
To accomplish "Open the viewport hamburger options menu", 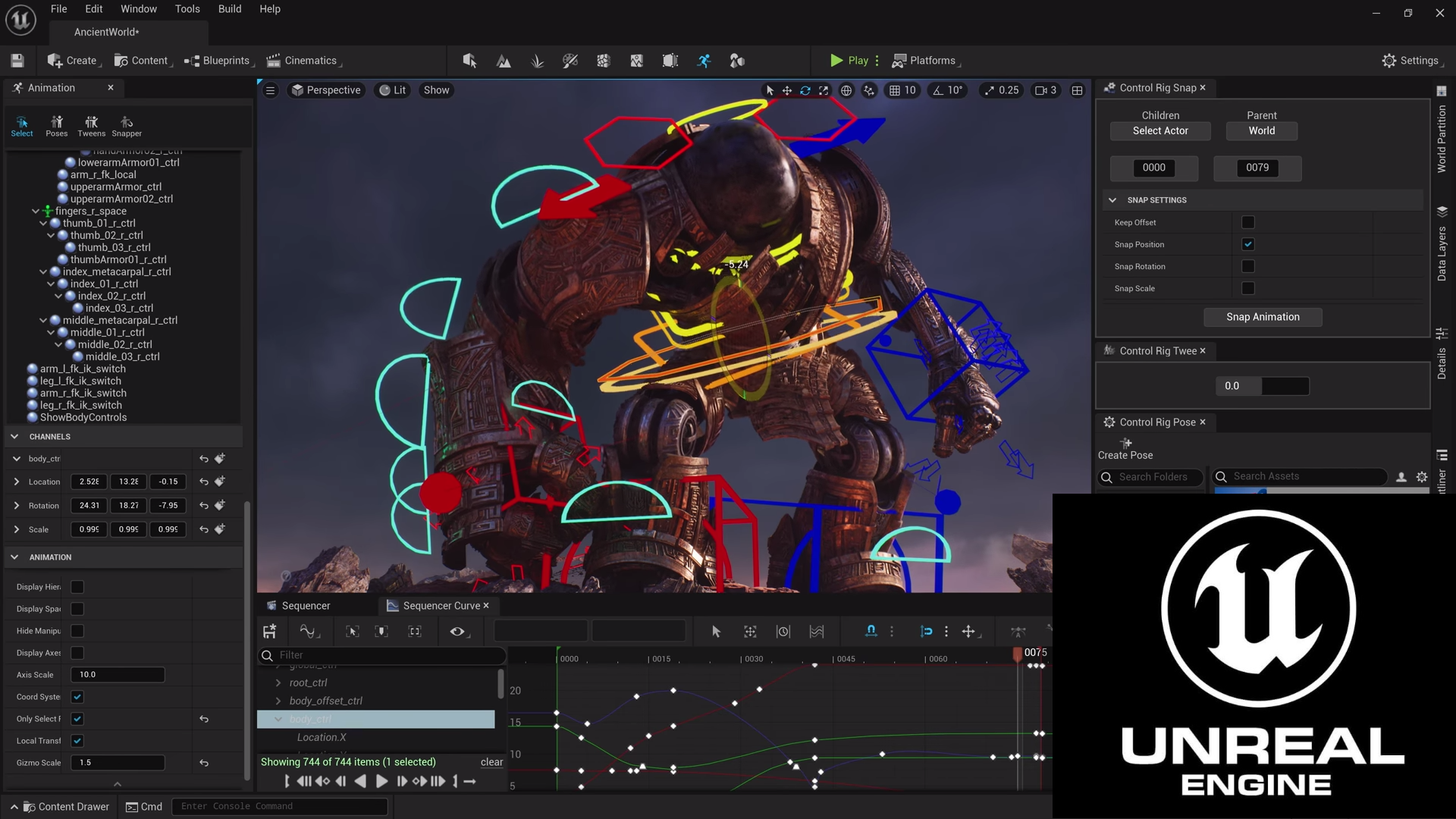I will point(270,90).
